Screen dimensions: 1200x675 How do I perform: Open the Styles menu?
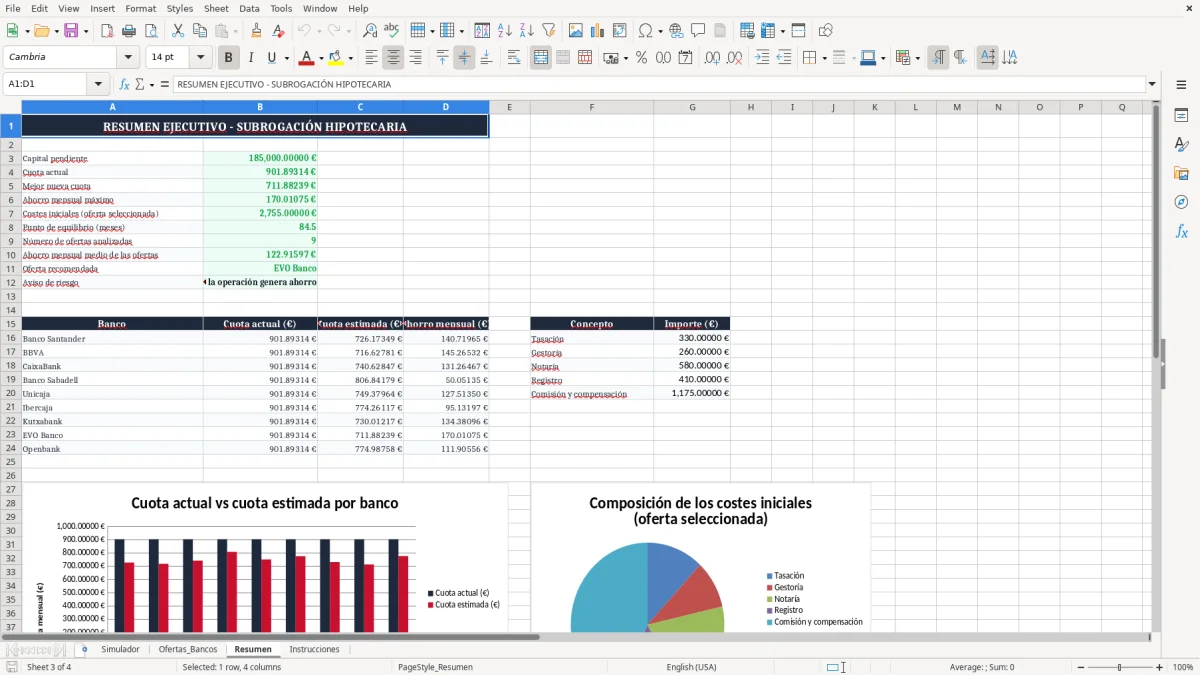coord(180,8)
